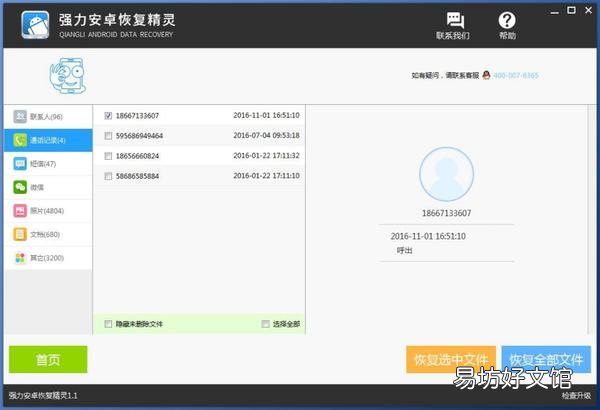Tick the checkbox for 18656660824
This screenshot has height=410, width=600.
[108, 156]
